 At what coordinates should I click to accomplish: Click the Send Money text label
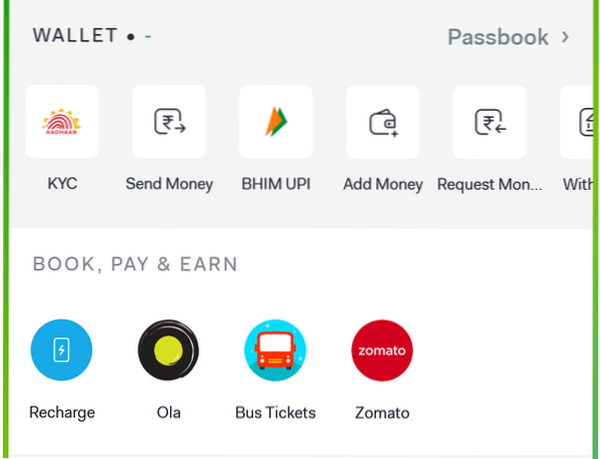(x=169, y=184)
